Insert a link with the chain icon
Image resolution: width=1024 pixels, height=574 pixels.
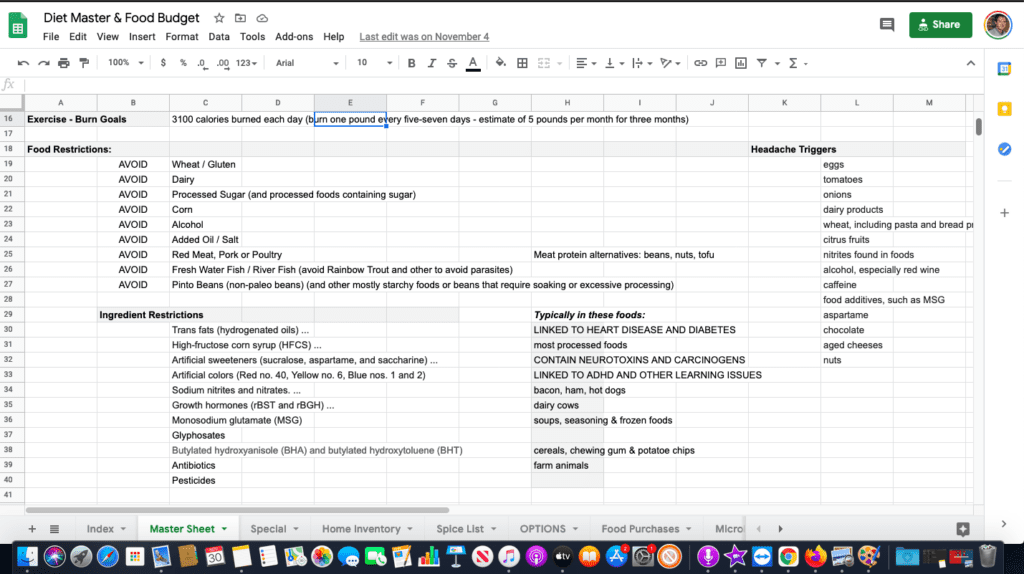(x=700, y=63)
